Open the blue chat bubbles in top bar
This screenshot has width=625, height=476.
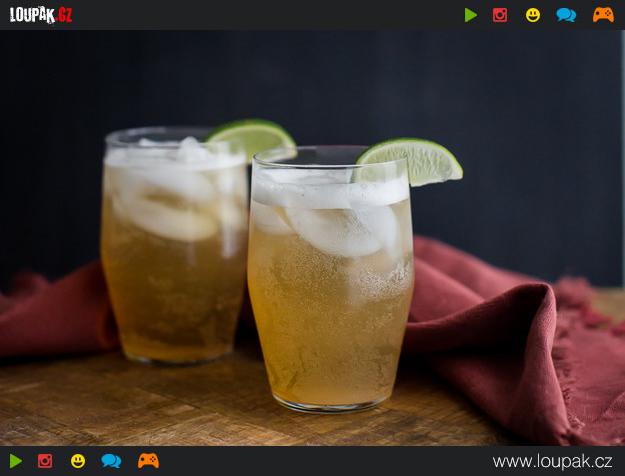(566, 15)
